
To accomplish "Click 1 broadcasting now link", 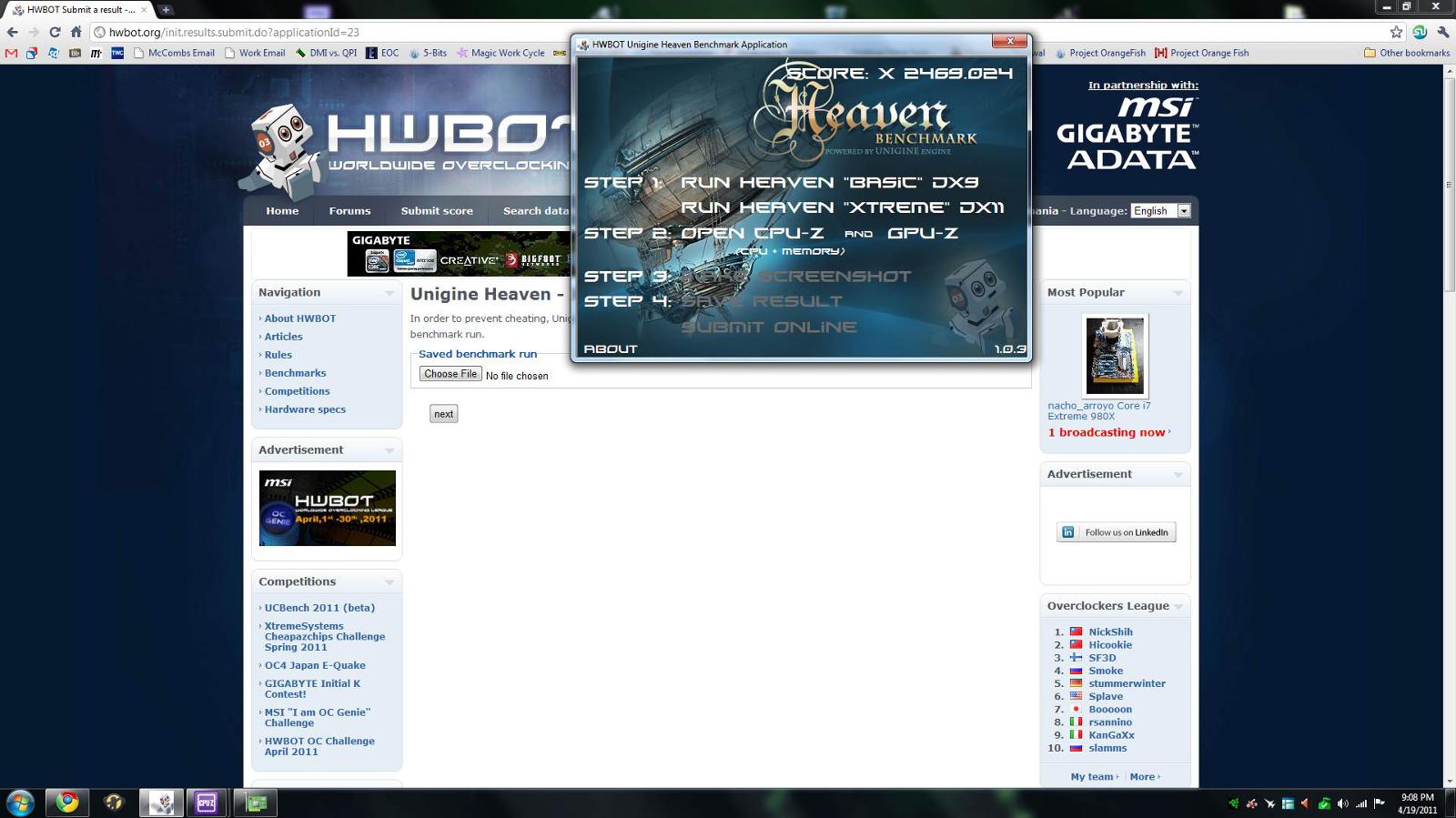I will click(x=1107, y=432).
